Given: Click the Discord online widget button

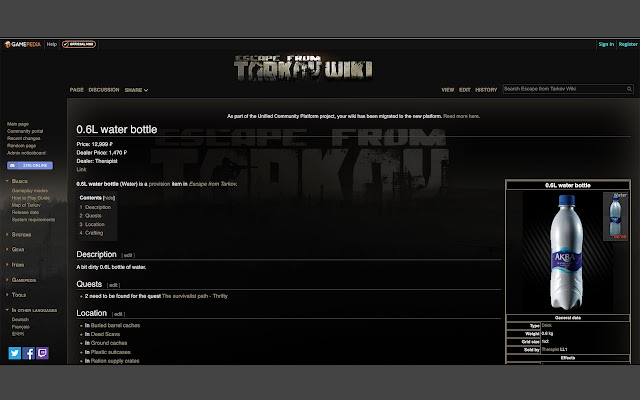Looking at the screenshot, I should pyautogui.click(x=30, y=165).
